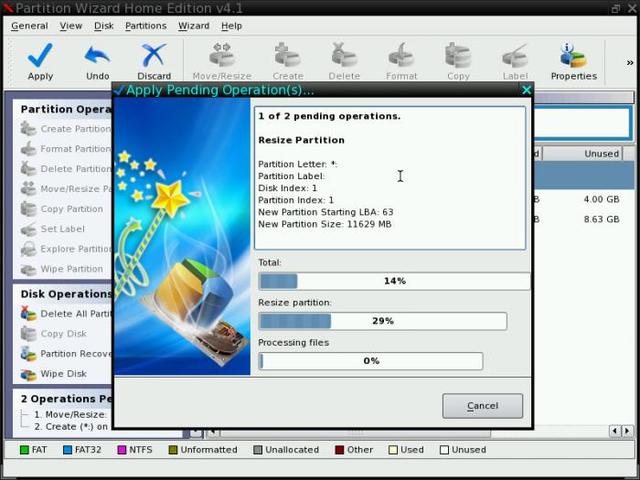Open the View menu
The height and width of the screenshot is (480, 640).
71,26
